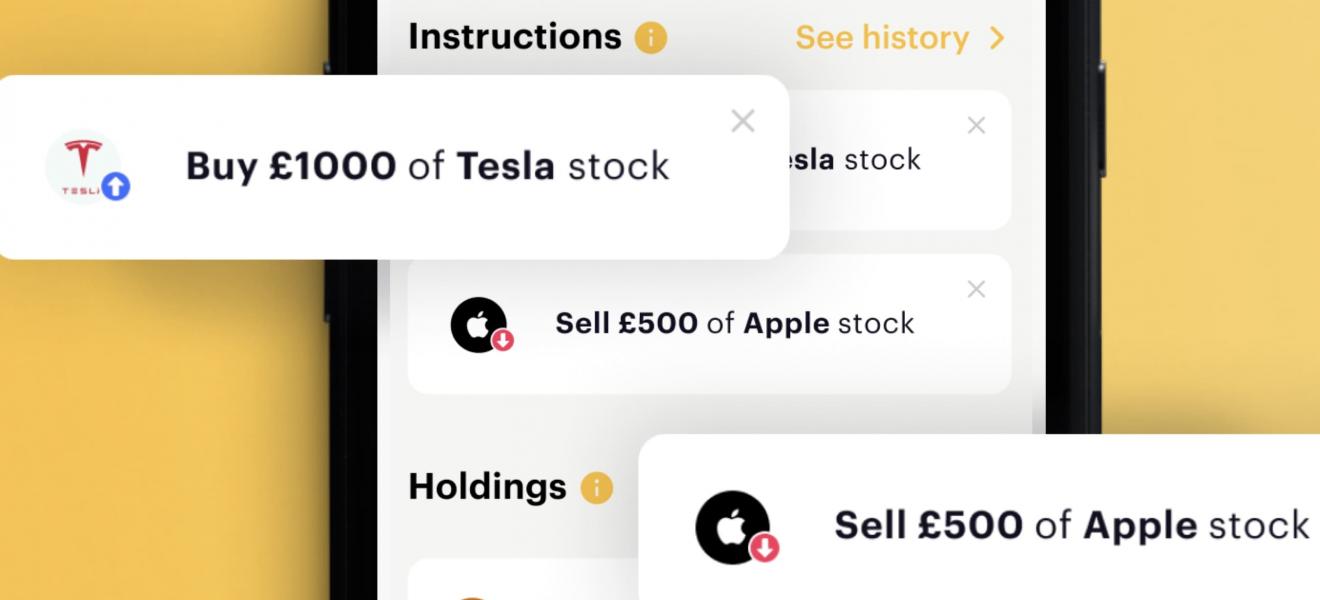Screen dimensions: 1320x600
Task: Select the enlarged Sell £500 of Apple stock text
Action: (x=1072, y=525)
